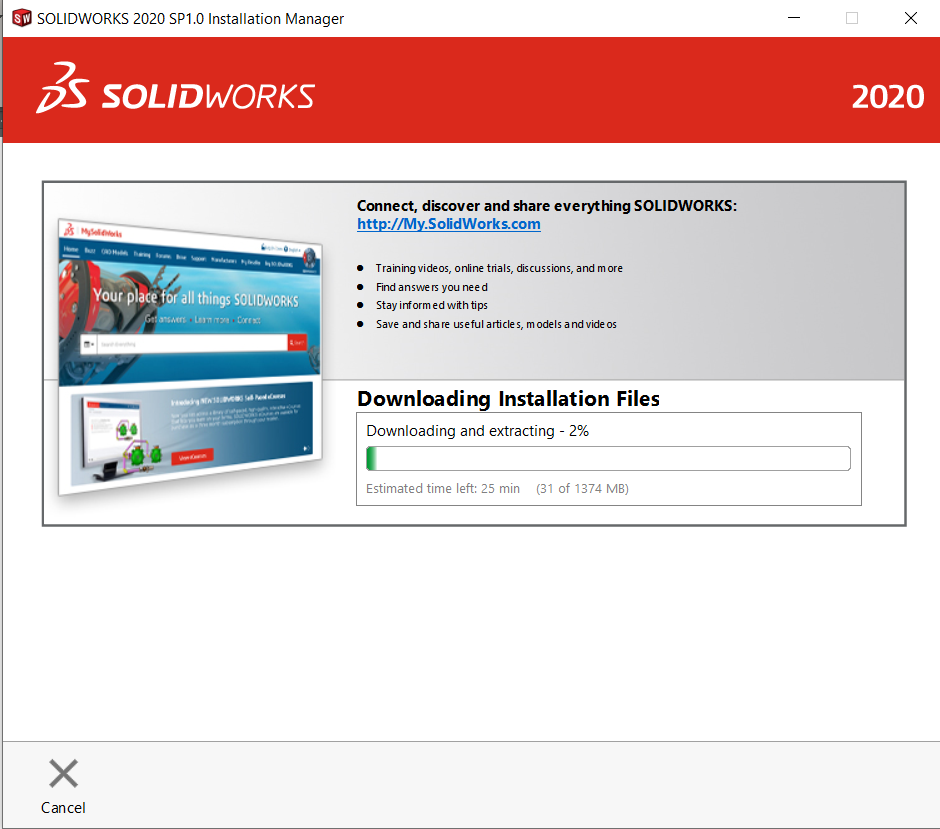Open the http://My.SolidWorks.com link
940x829 pixels.
(448, 224)
